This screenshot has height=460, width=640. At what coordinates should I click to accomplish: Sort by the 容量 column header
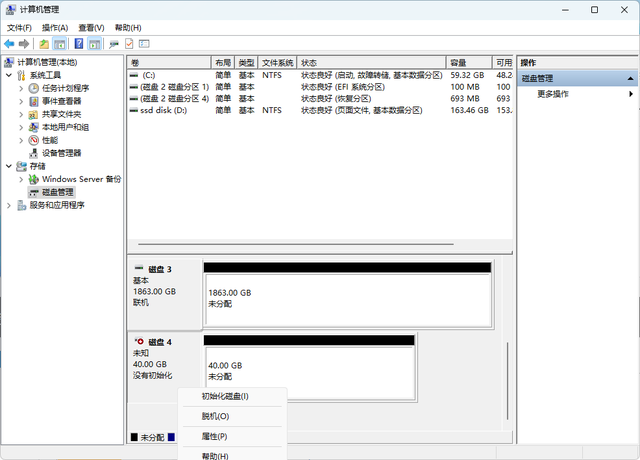[x=469, y=63]
